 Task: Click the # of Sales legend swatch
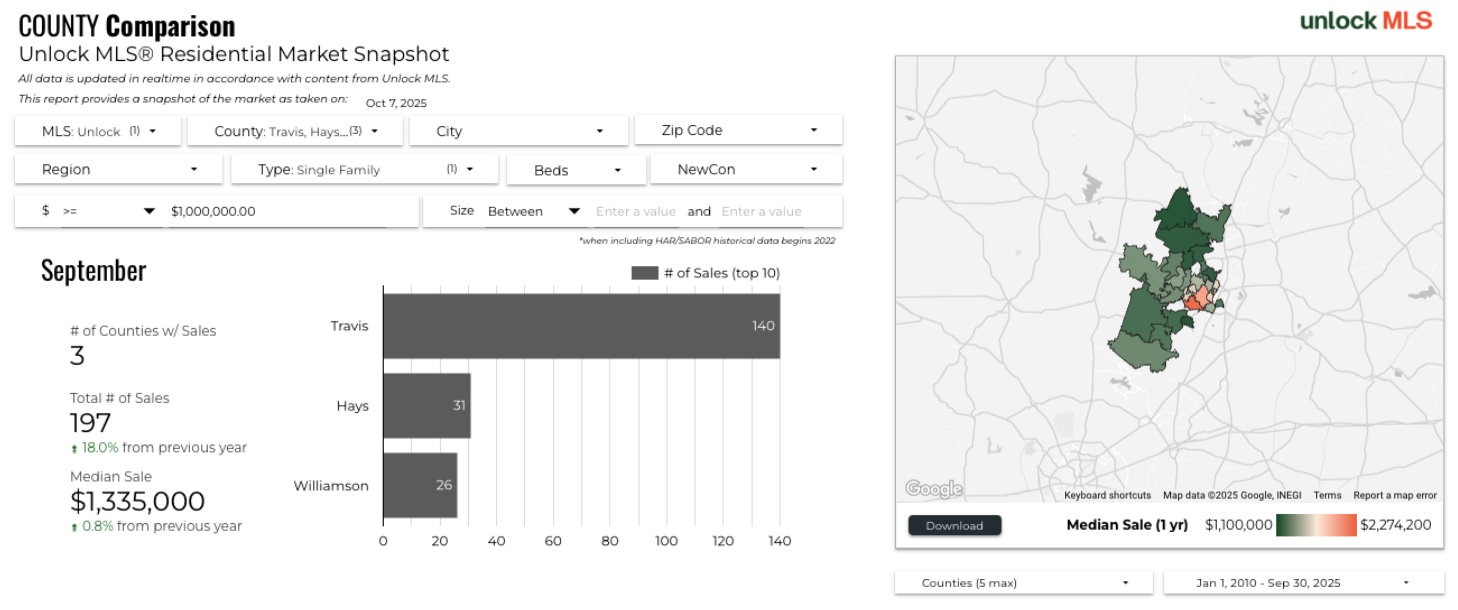644,273
